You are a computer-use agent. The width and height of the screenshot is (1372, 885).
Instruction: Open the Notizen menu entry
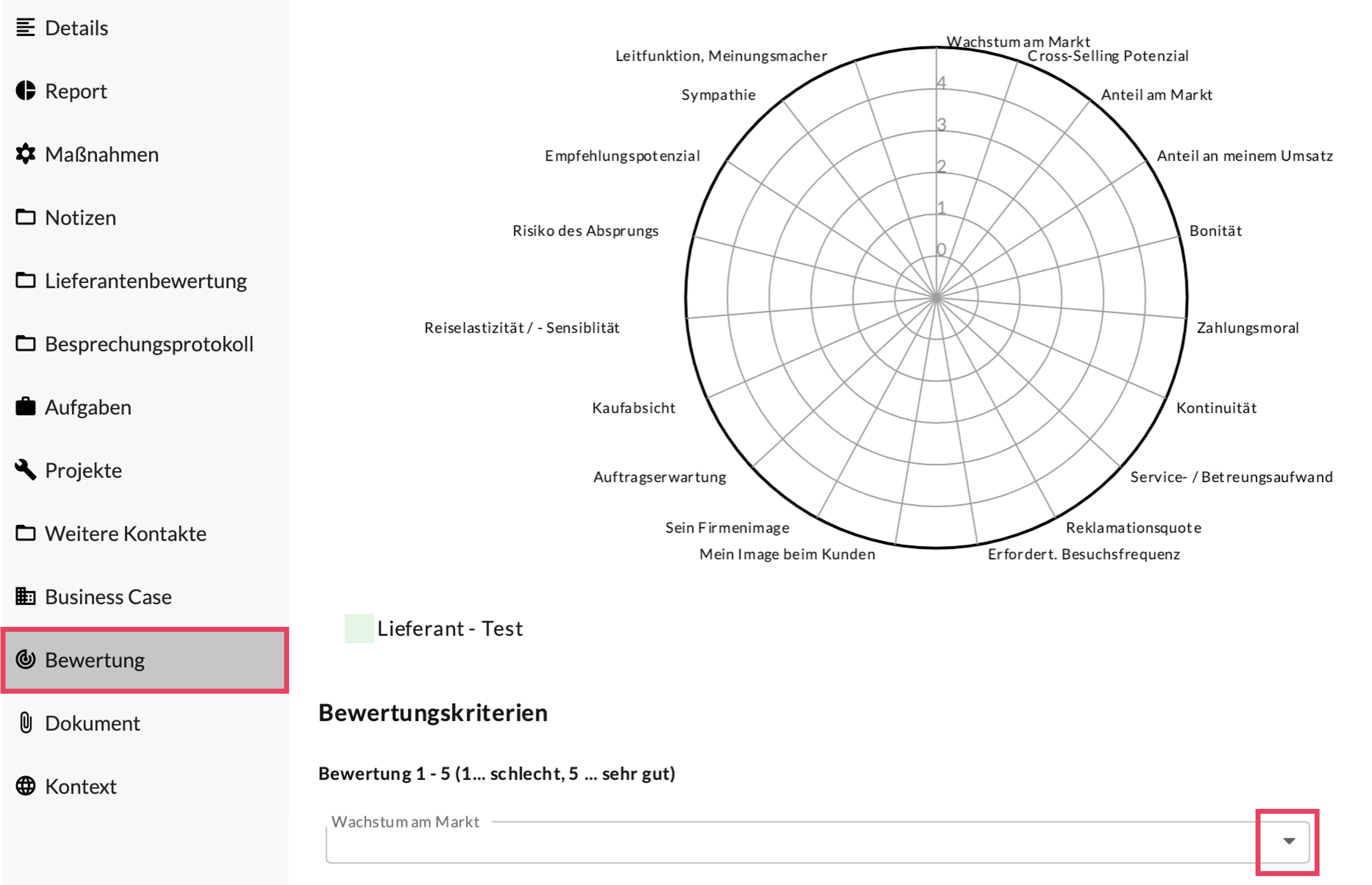tap(80, 218)
